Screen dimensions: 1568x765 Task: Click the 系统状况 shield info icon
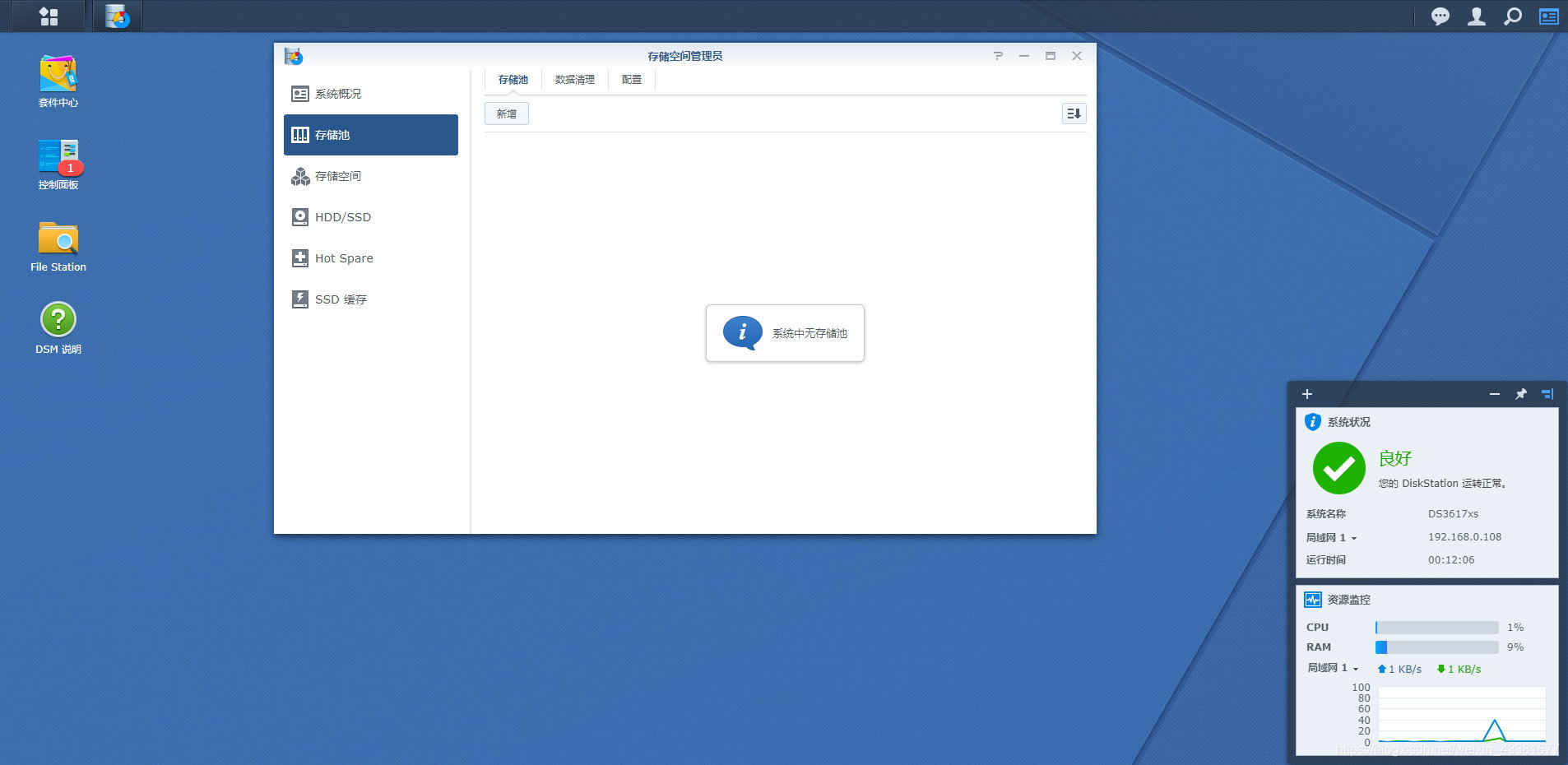[x=1313, y=422]
